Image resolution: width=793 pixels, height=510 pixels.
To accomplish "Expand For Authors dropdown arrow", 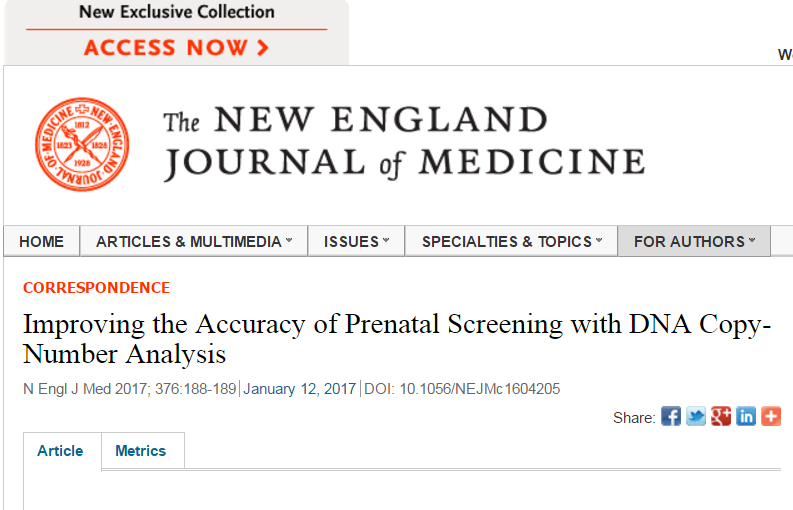I will point(752,240).
